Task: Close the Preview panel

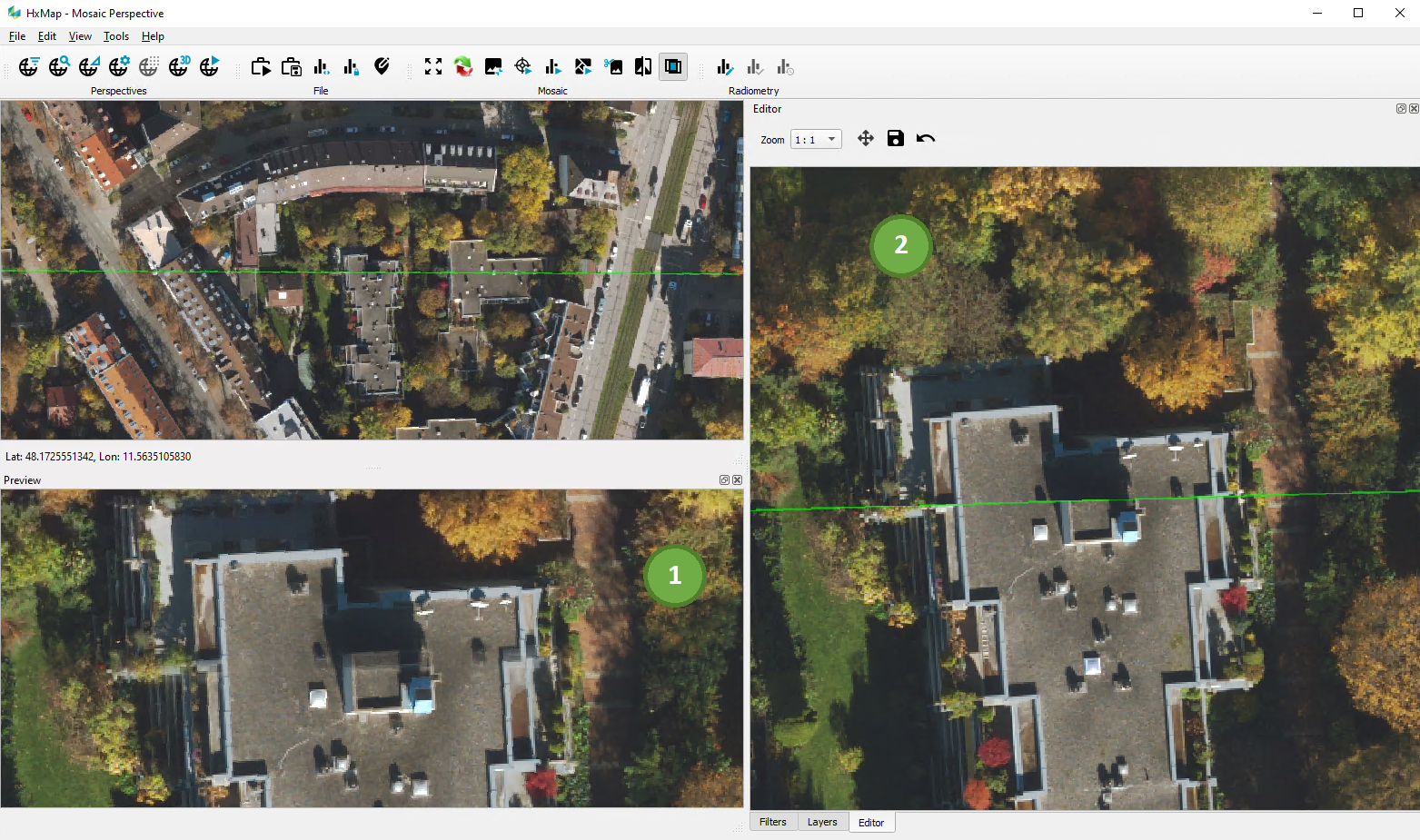Action: (737, 480)
